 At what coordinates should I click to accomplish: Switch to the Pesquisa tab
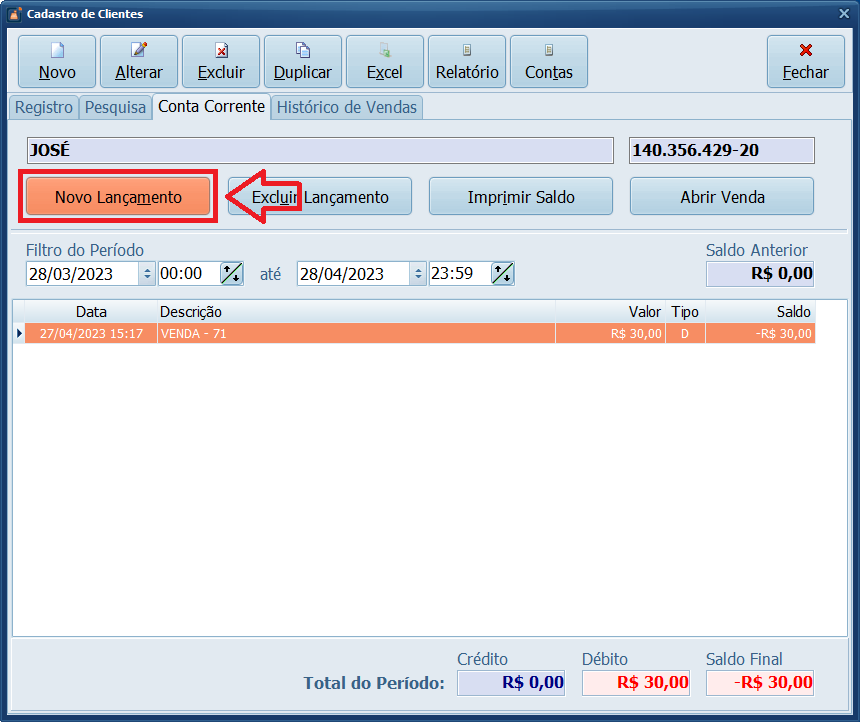(115, 107)
